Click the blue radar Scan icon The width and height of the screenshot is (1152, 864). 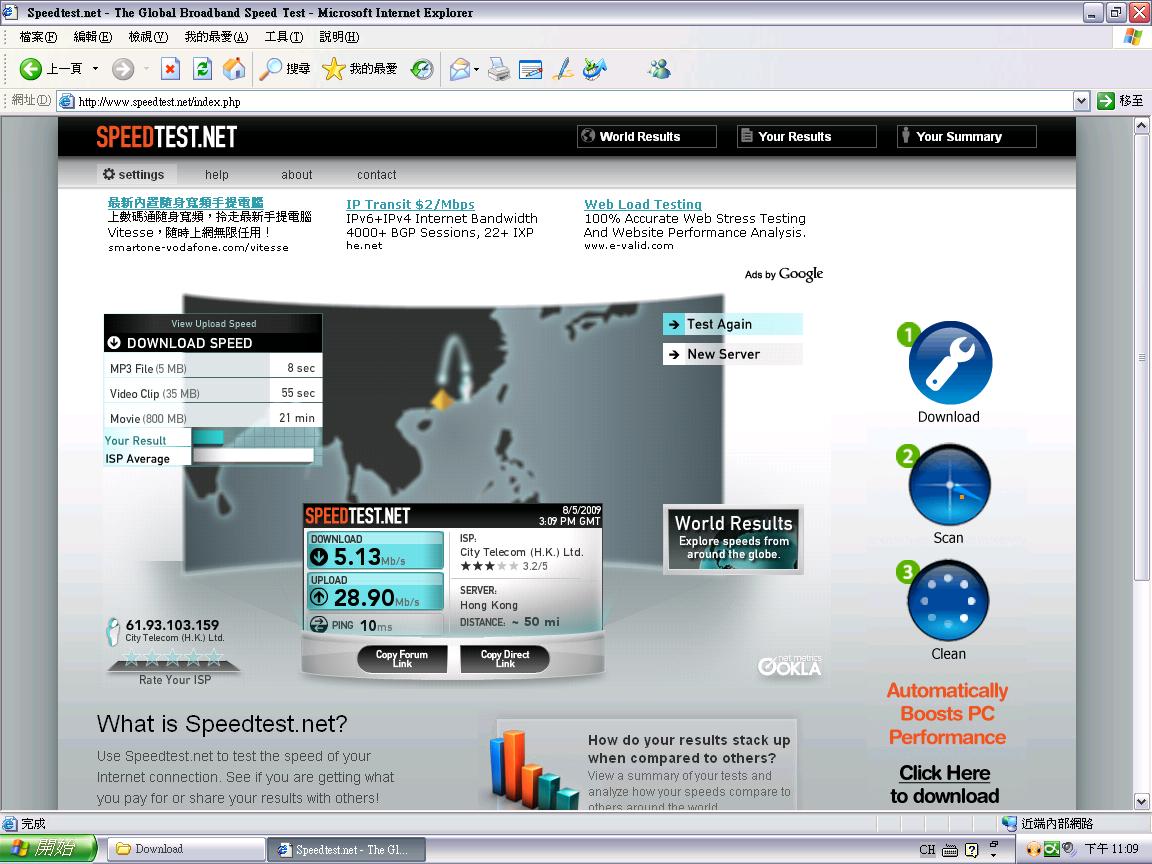point(949,484)
